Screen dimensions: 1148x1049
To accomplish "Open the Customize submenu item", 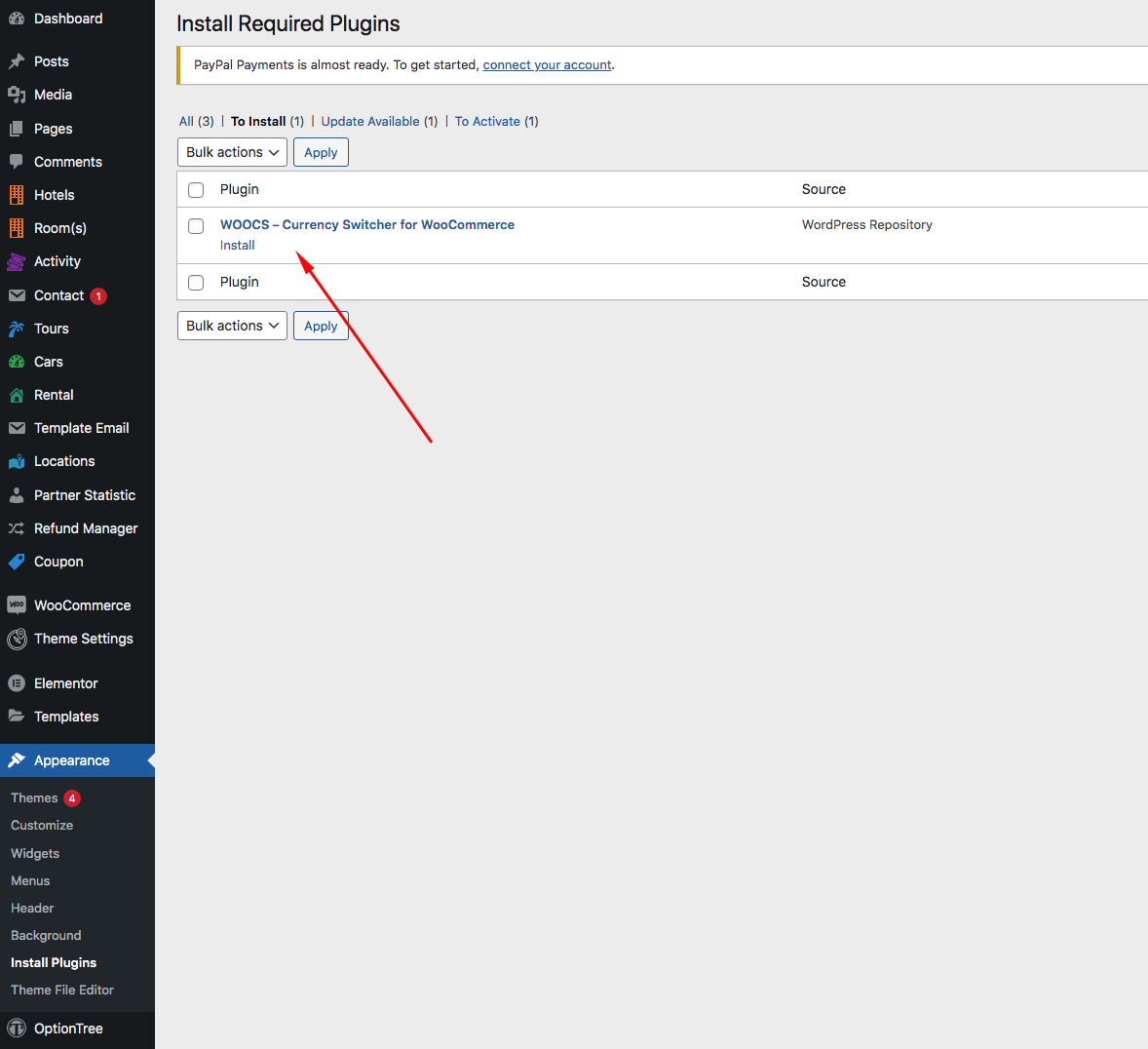I will (42, 826).
